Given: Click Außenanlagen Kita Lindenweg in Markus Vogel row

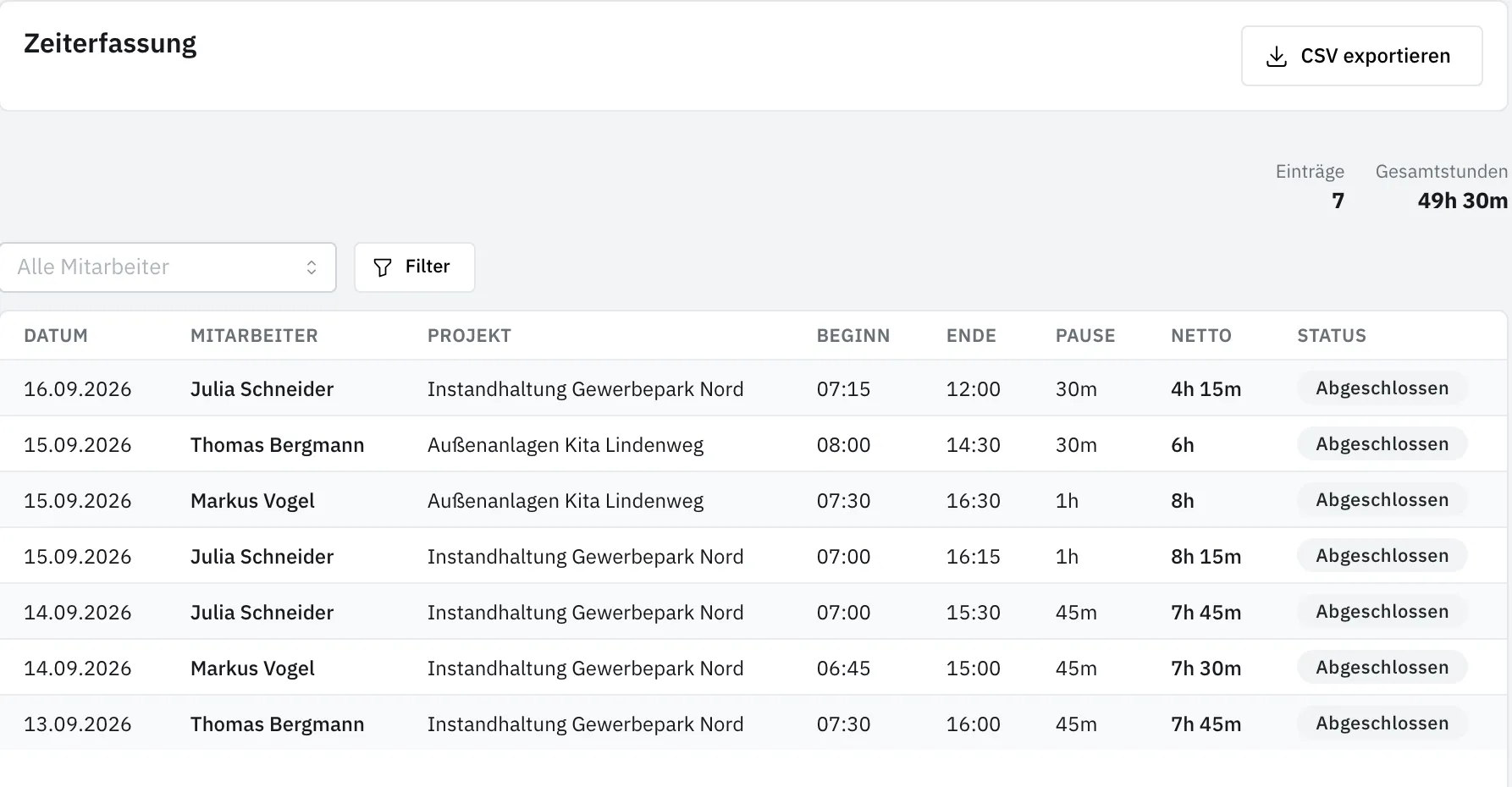Looking at the screenshot, I should point(566,501).
